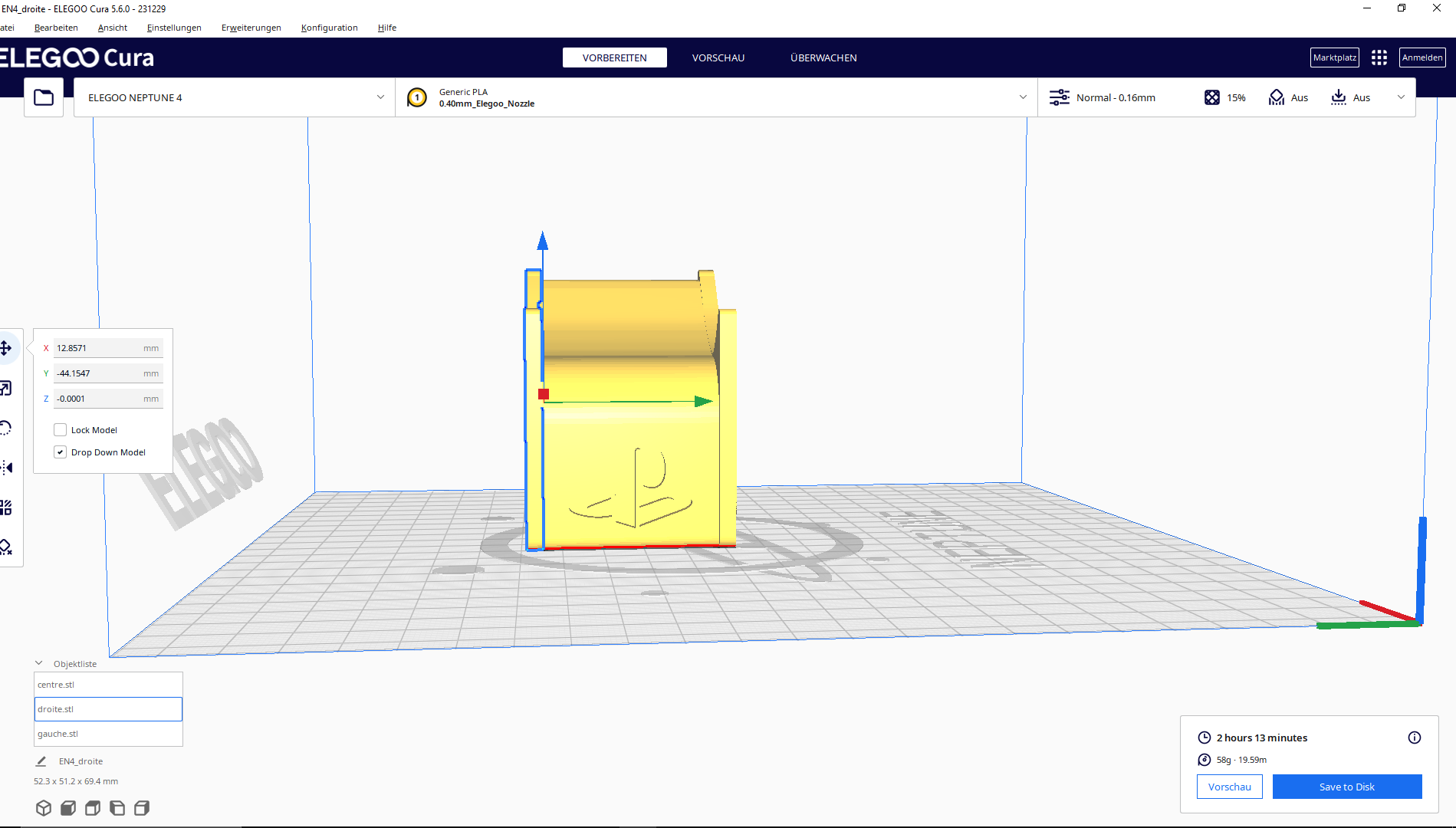Image resolution: width=1456 pixels, height=828 pixels.
Task: Click the extruder 1 material icon
Action: point(417,97)
